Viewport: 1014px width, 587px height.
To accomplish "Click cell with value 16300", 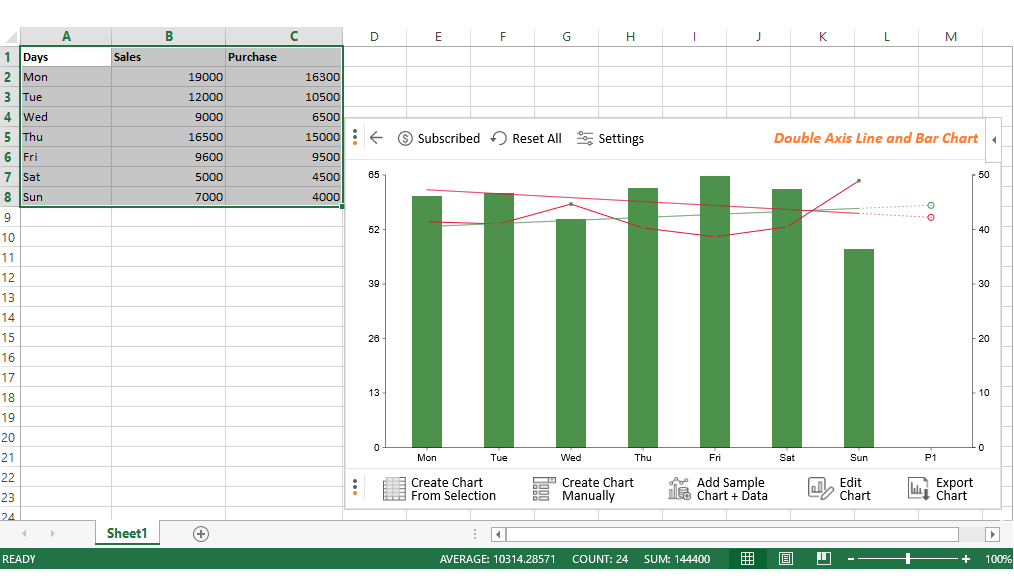I will tap(285, 77).
